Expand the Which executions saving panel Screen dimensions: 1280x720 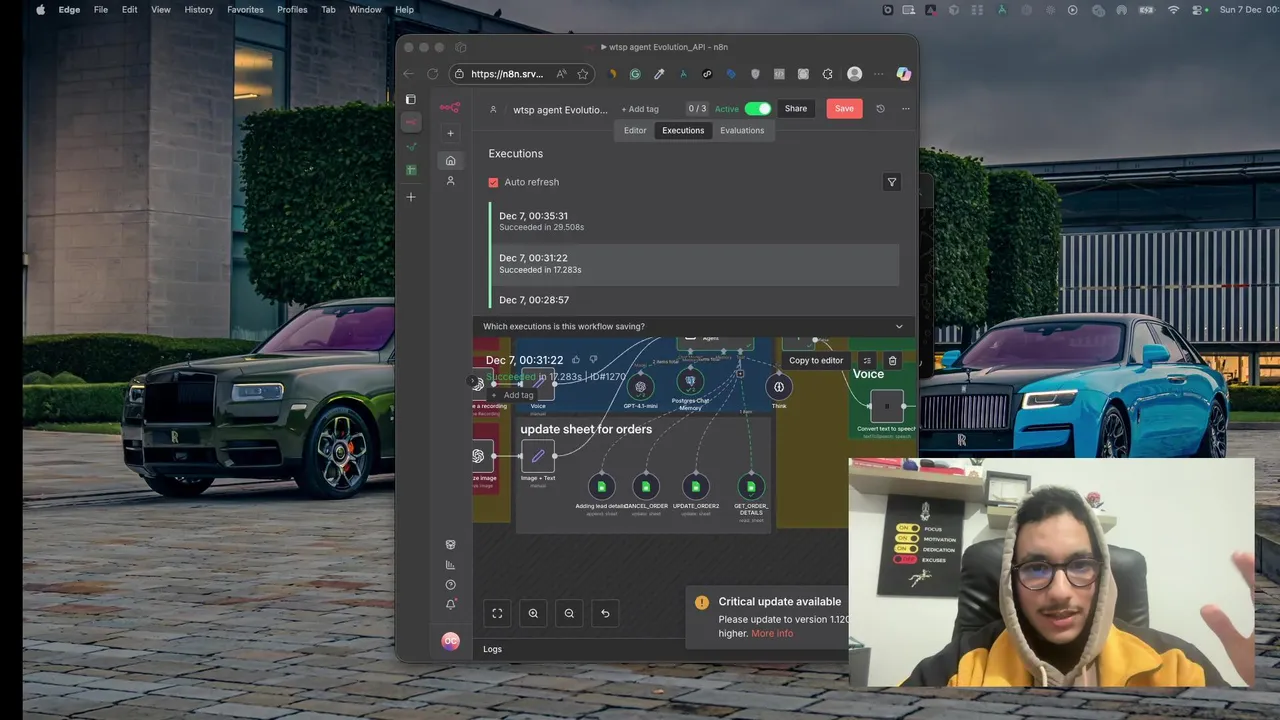coord(694,326)
